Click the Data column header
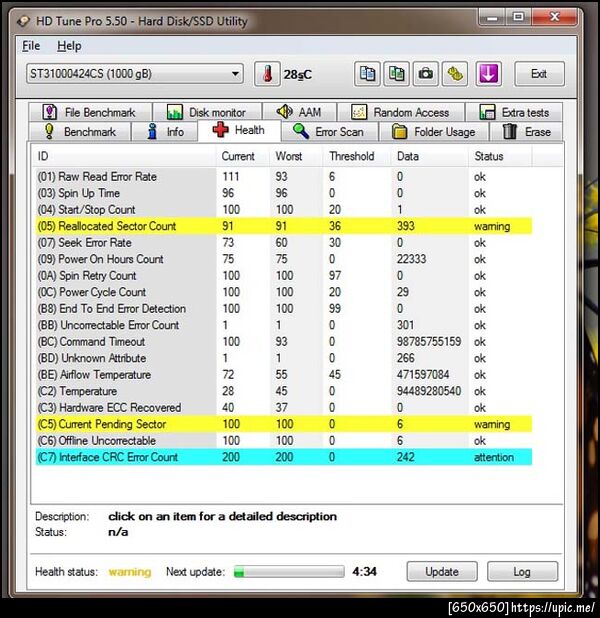 click(x=430, y=156)
